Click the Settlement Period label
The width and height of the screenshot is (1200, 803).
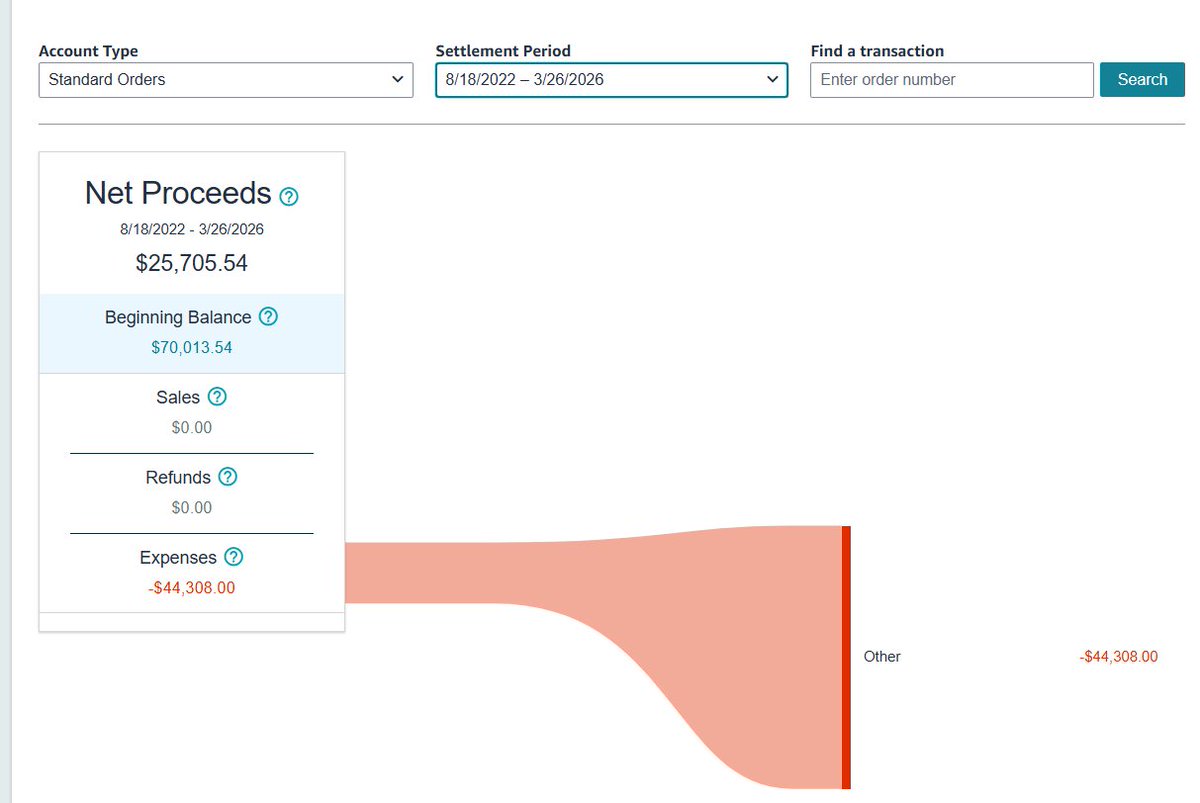click(503, 51)
